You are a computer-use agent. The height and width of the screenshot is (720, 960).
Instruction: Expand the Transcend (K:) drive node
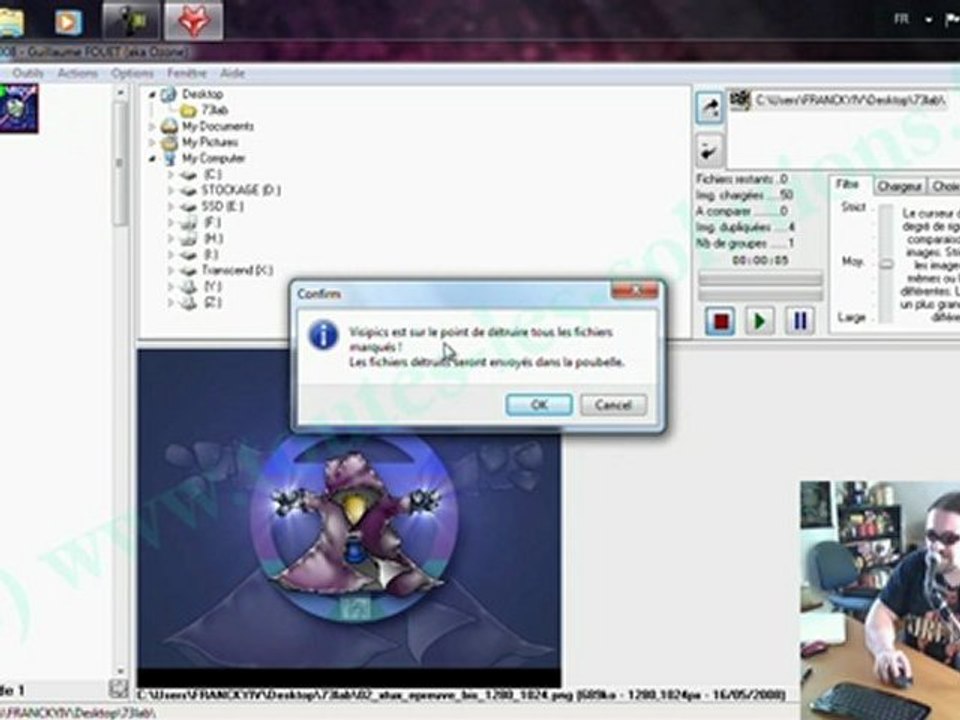click(171, 270)
